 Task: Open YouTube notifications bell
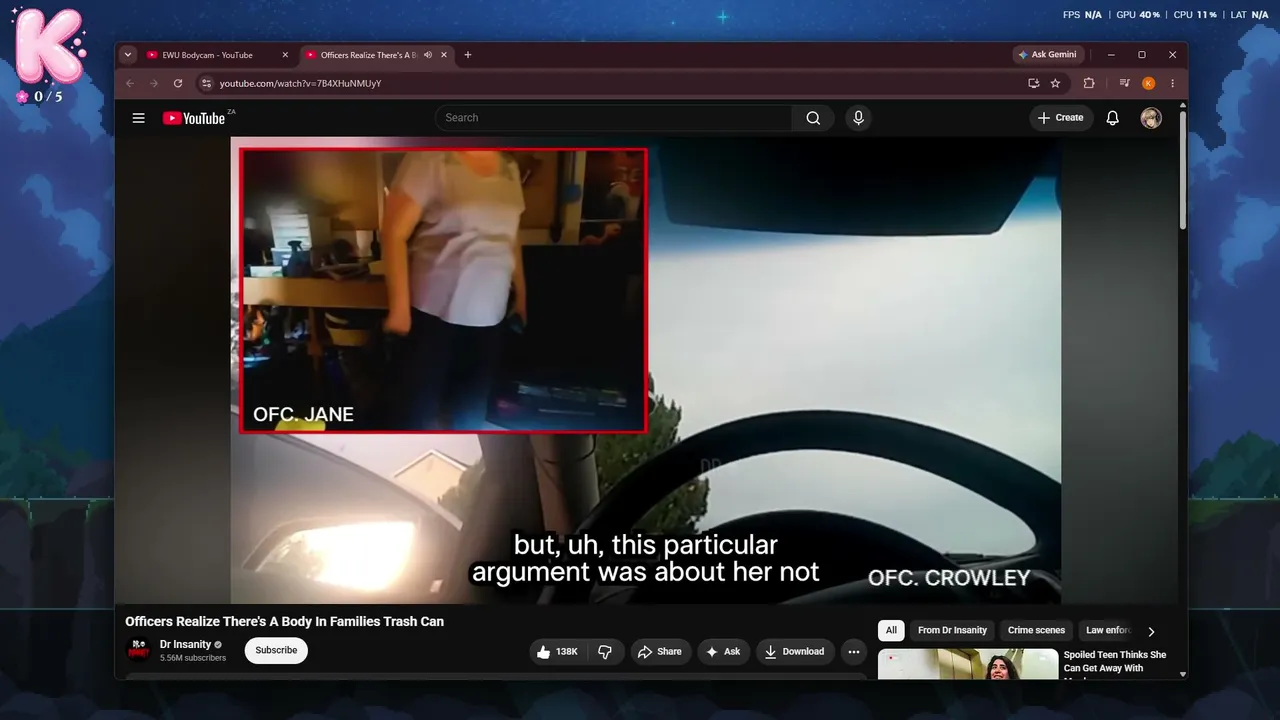point(1112,118)
